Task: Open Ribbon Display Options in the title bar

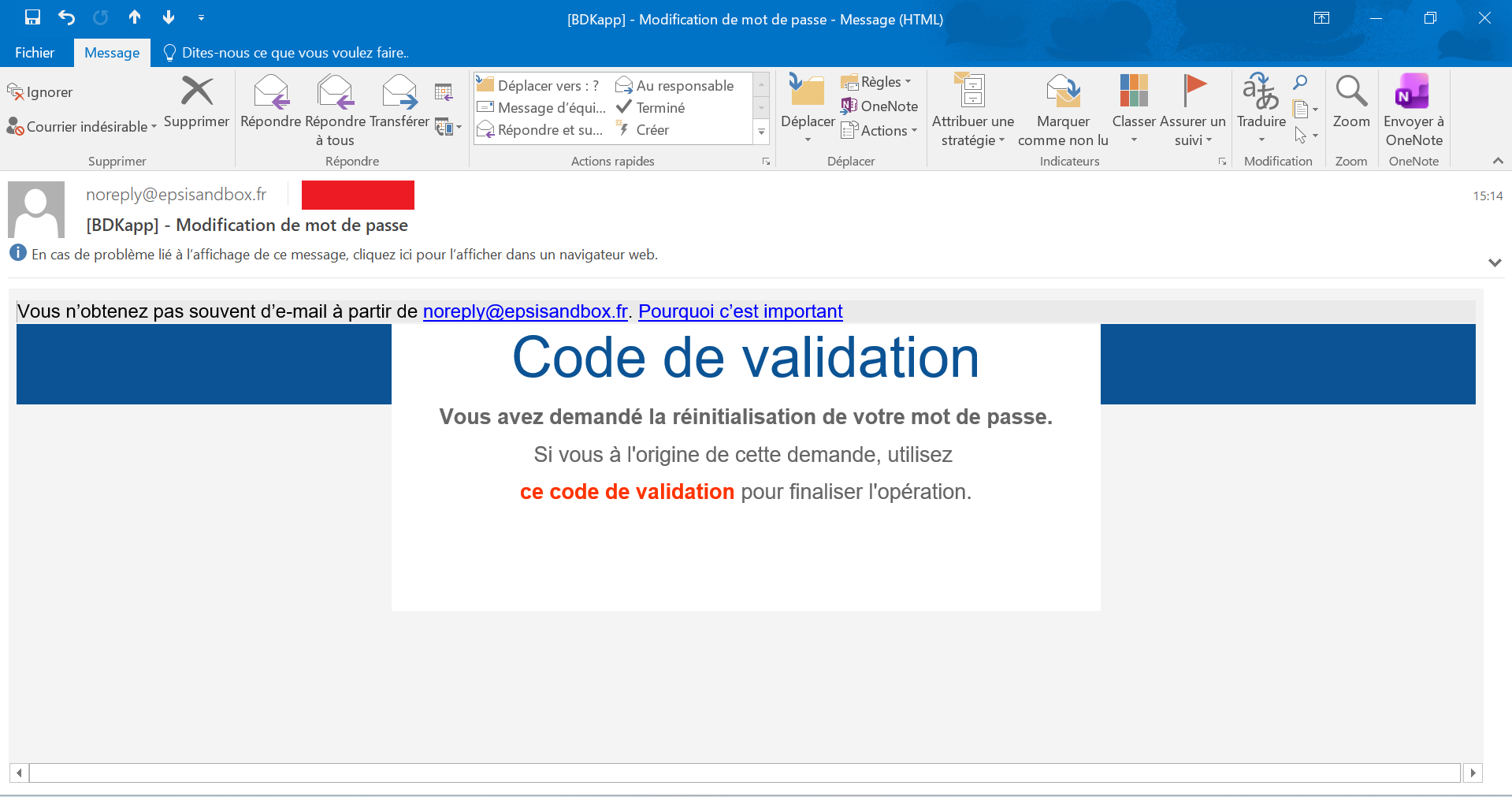Action: (x=1321, y=18)
